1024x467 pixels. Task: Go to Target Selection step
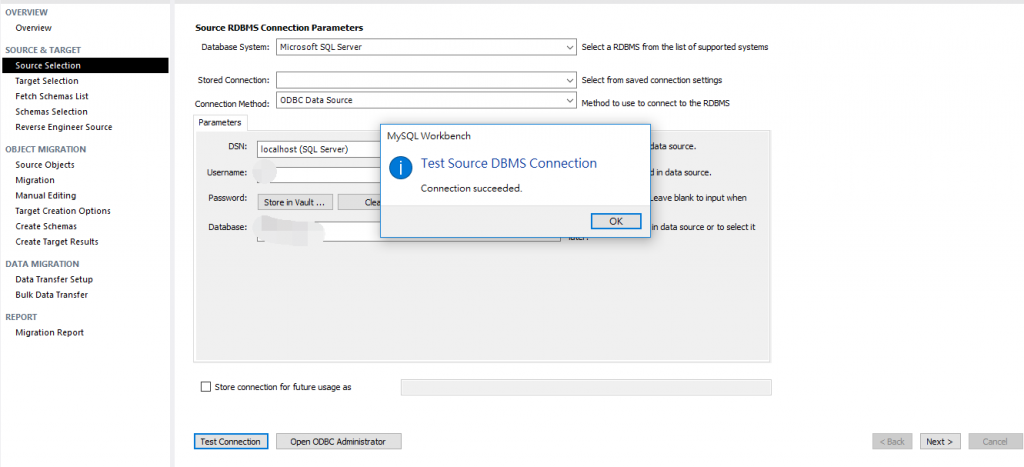tap(47, 81)
